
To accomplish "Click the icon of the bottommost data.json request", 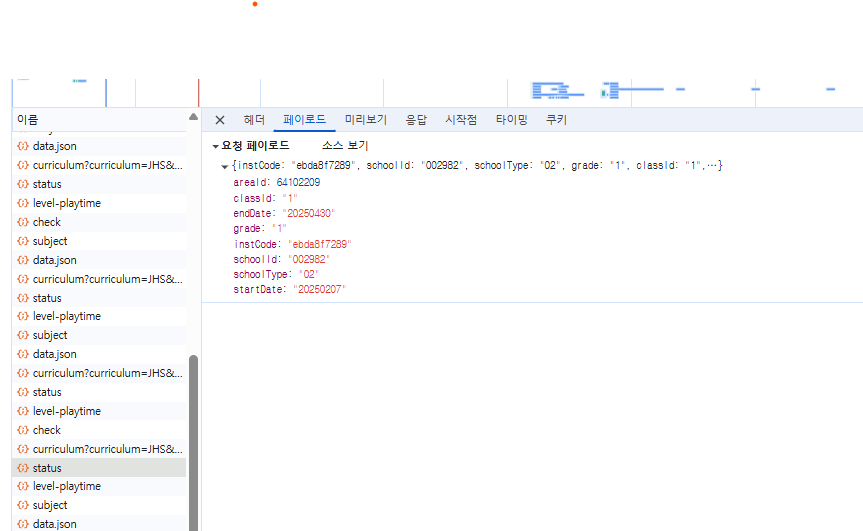I will [23, 524].
